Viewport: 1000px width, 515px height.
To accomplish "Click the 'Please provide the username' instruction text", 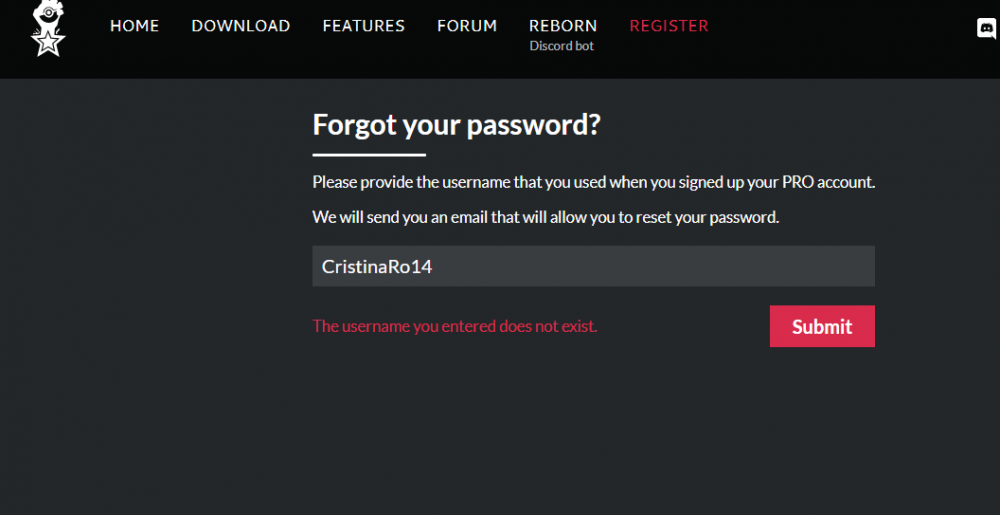I will [x=594, y=182].
